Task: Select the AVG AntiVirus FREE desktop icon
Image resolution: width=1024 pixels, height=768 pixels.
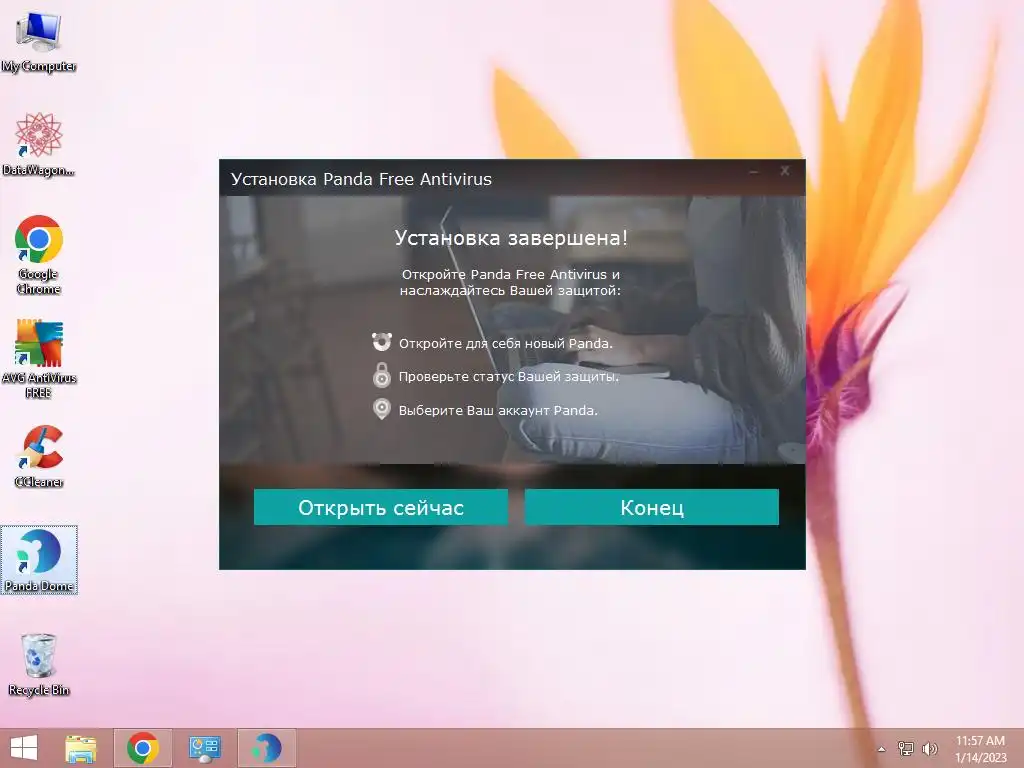Action: [x=39, y=359]
